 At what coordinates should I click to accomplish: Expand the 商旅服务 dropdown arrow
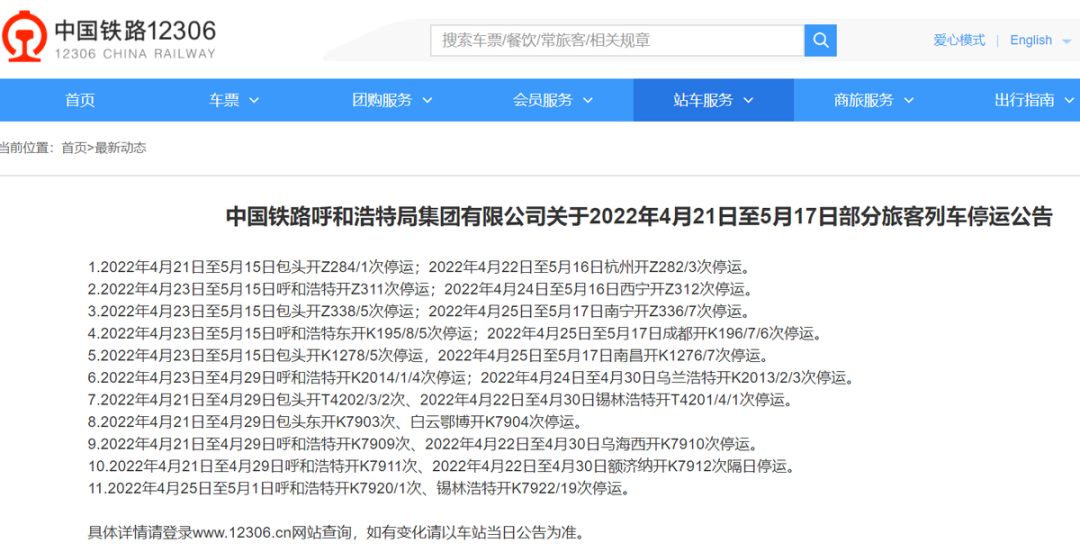point(908,101)
